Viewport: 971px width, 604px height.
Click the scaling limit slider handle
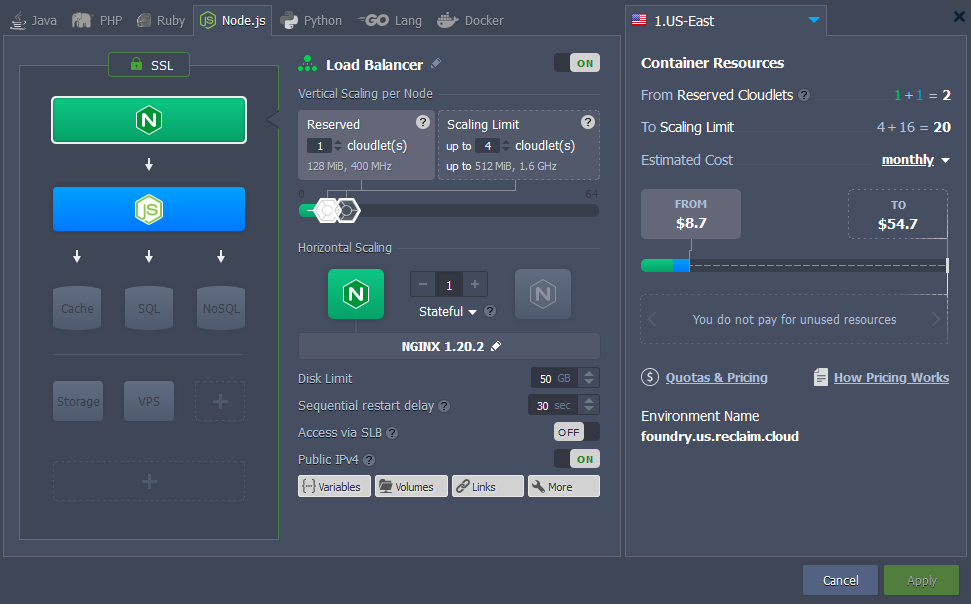(347, 211)
